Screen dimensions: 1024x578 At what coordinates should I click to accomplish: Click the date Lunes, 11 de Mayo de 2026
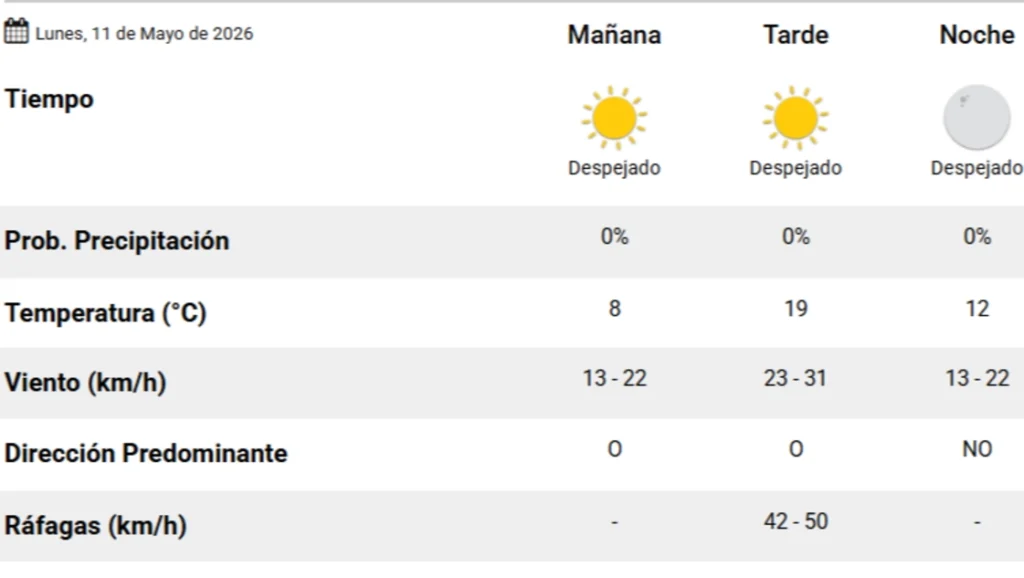pyautogui.click(x=144, y=33)
